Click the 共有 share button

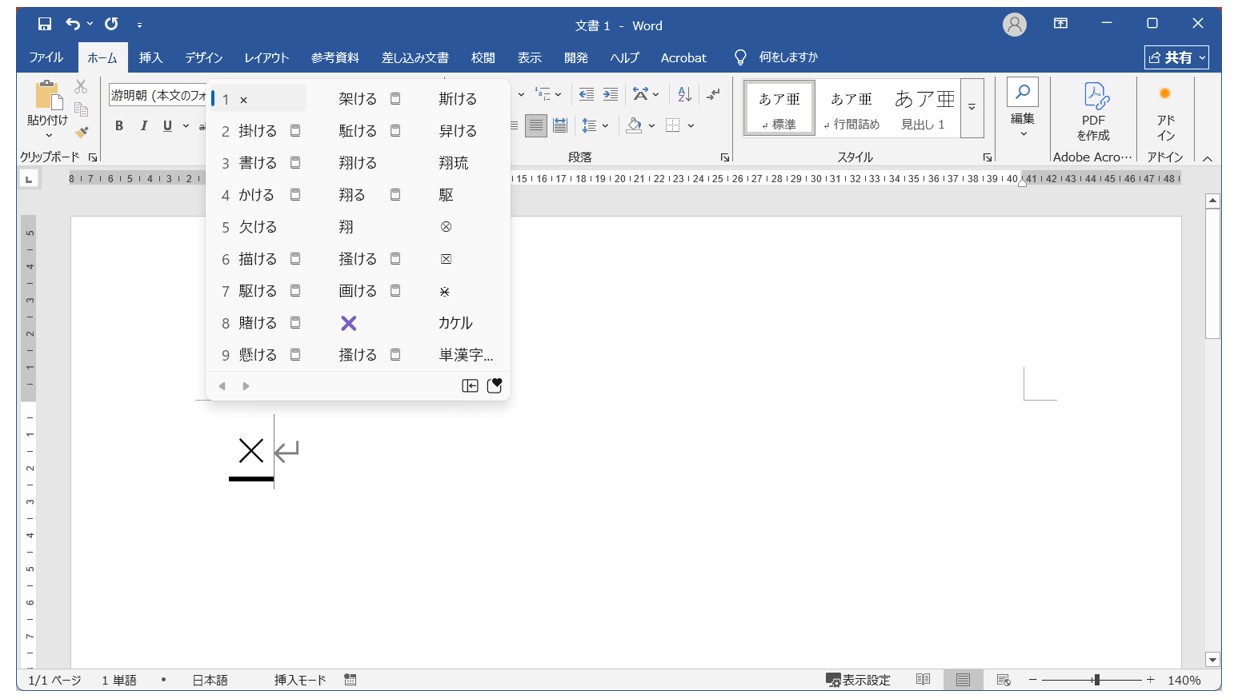pos(1177,58)
